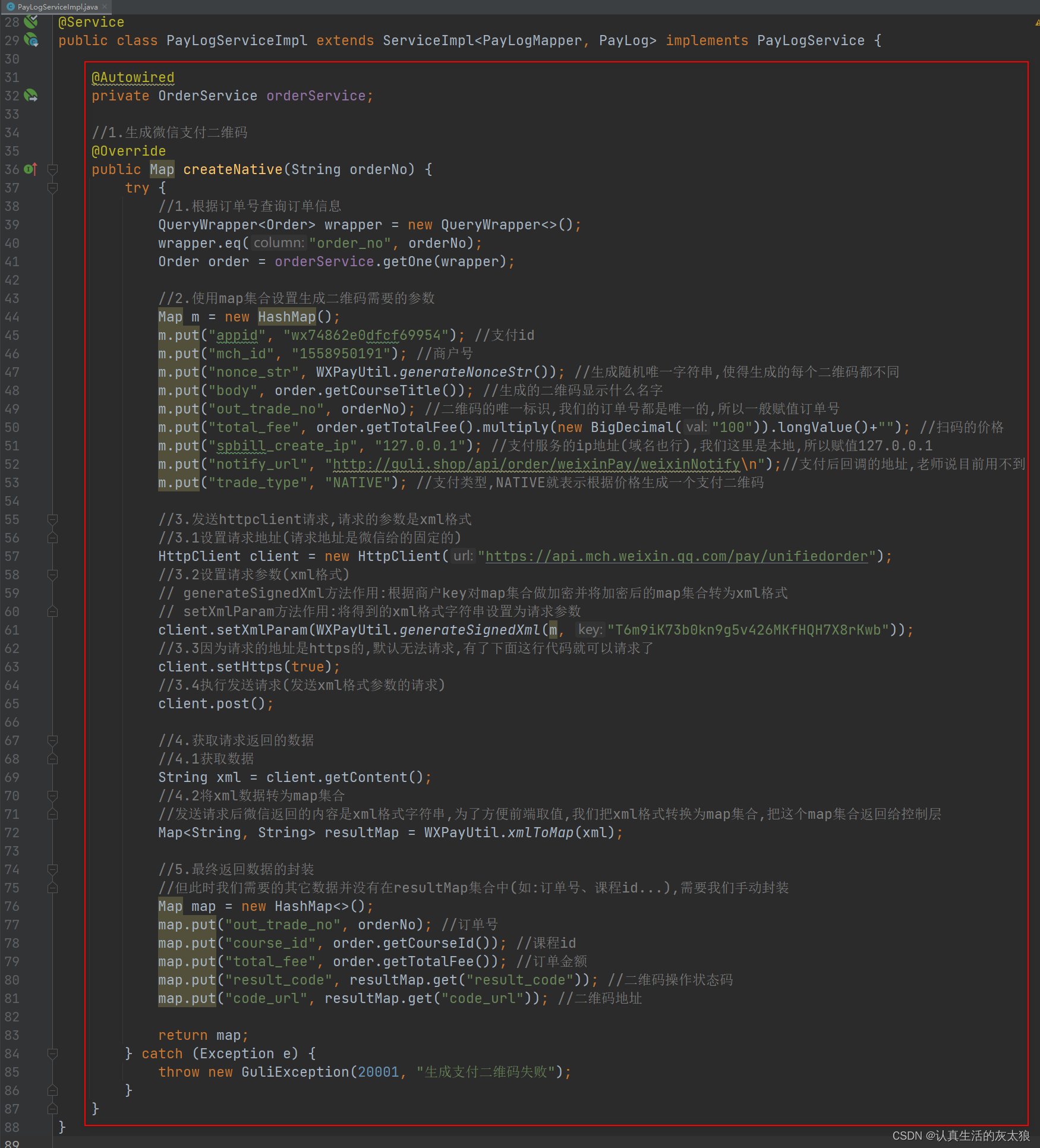Click the signing key string on line 61
The width and height of the screenshot is (1040, 1148).
[748, 630]
